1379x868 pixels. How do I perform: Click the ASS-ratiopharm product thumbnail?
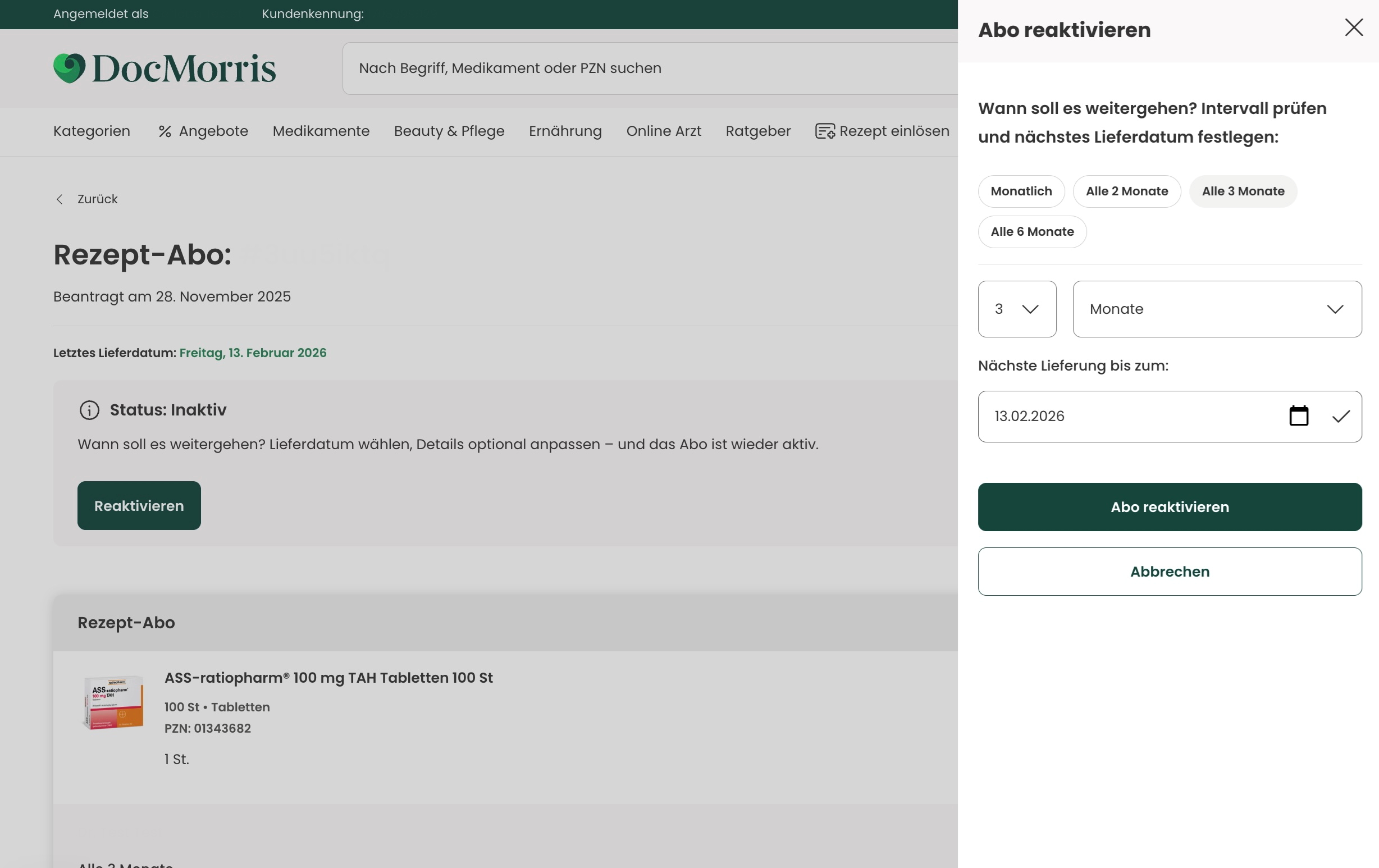coord(113,702)
